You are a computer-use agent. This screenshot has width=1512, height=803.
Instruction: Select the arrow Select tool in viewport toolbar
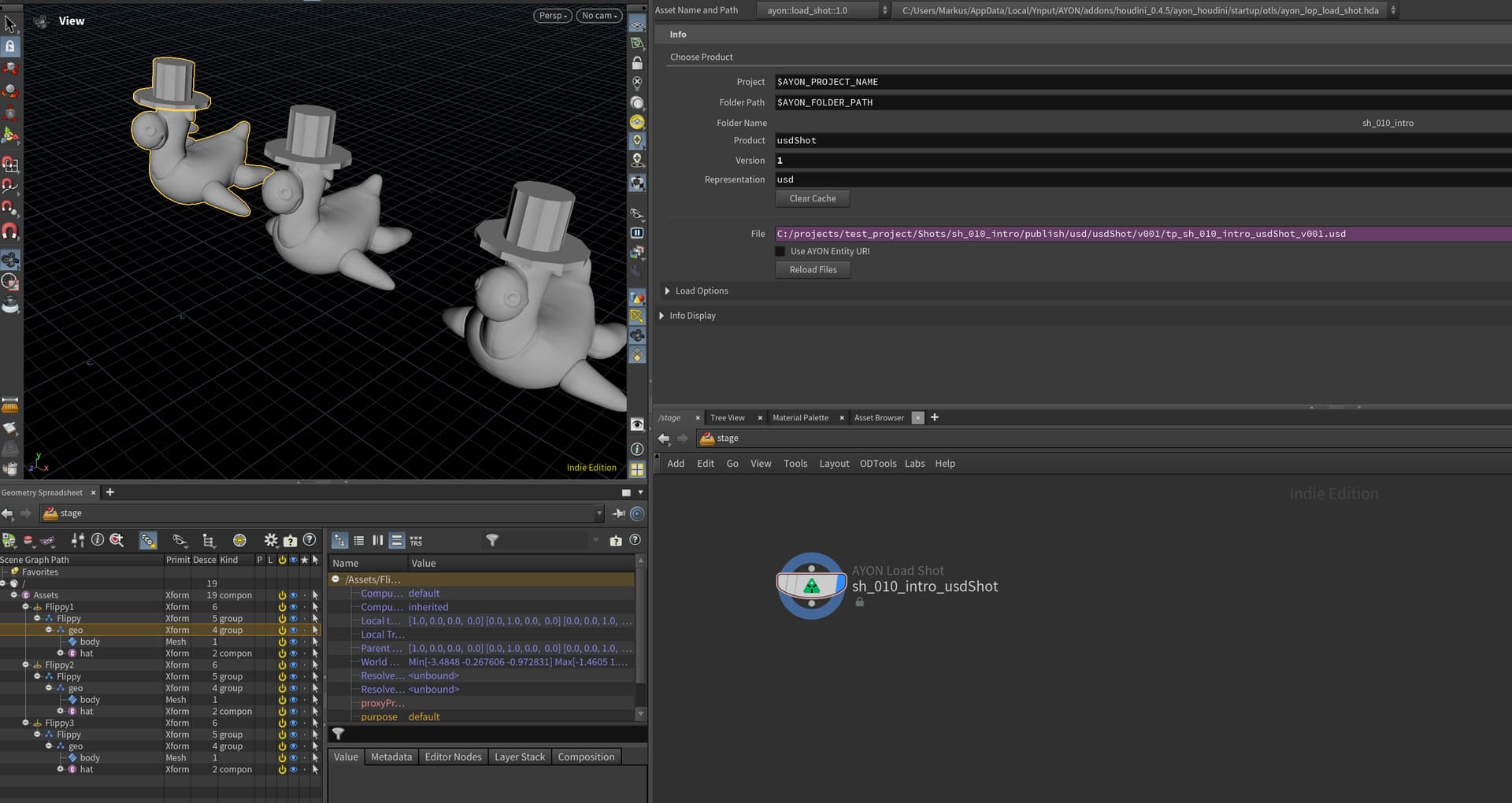[x=10, y=24]
